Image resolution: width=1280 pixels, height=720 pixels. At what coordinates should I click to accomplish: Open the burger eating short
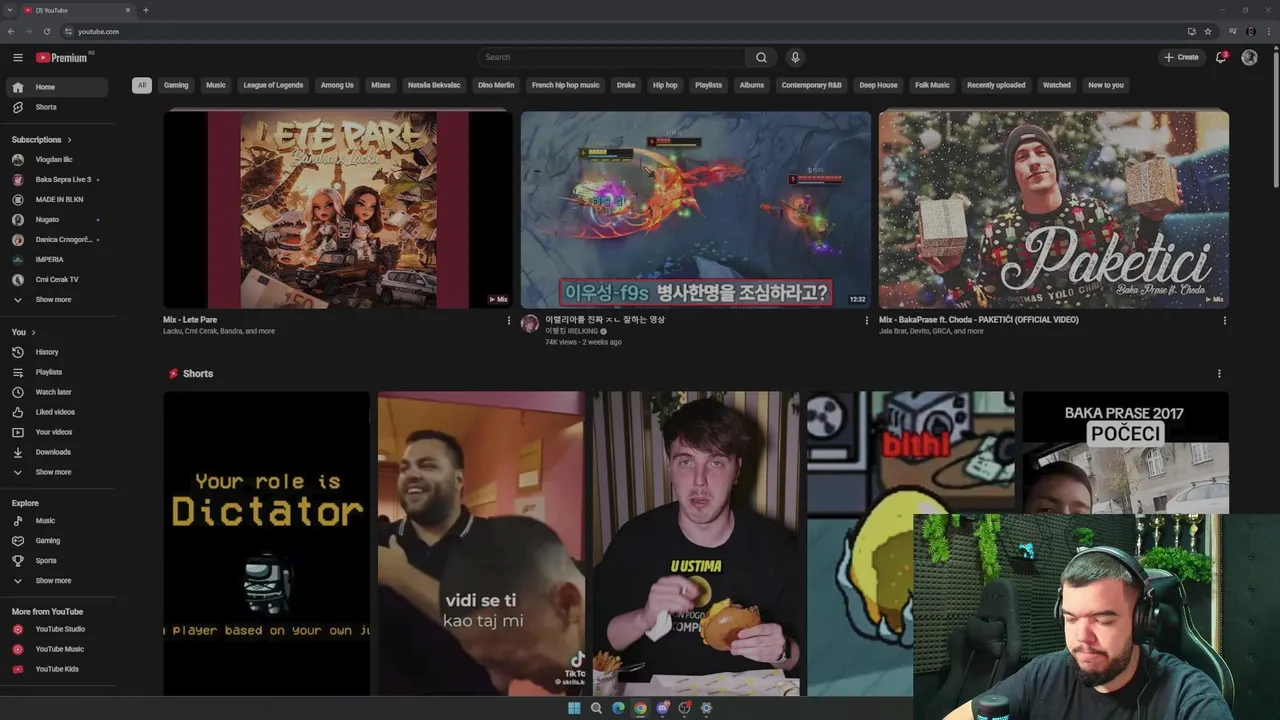(x=696, y=543)
